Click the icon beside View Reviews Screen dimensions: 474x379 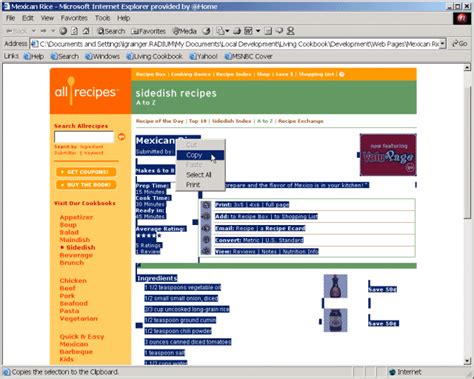coord(206,251)
